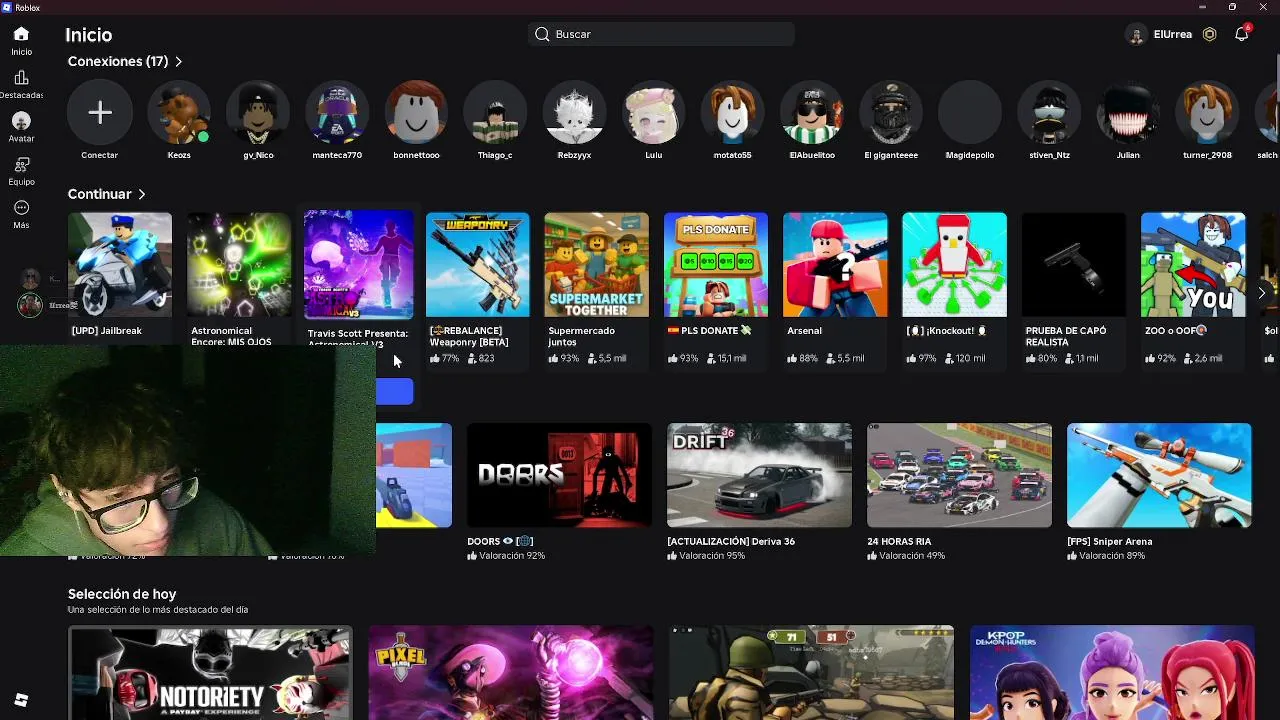Open Destacadas charts in sidebar
1280x720 pixels.
click(21, 78)
